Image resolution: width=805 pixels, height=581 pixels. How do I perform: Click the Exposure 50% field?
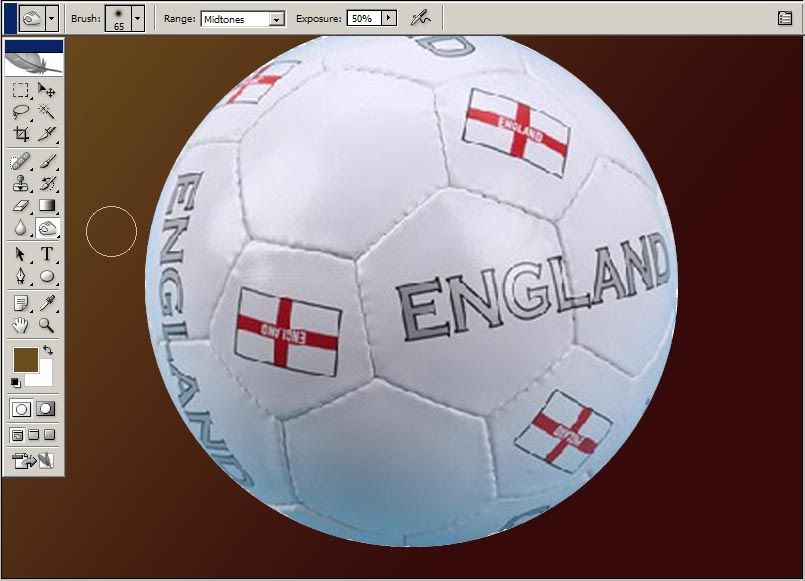tap(365, 18)
